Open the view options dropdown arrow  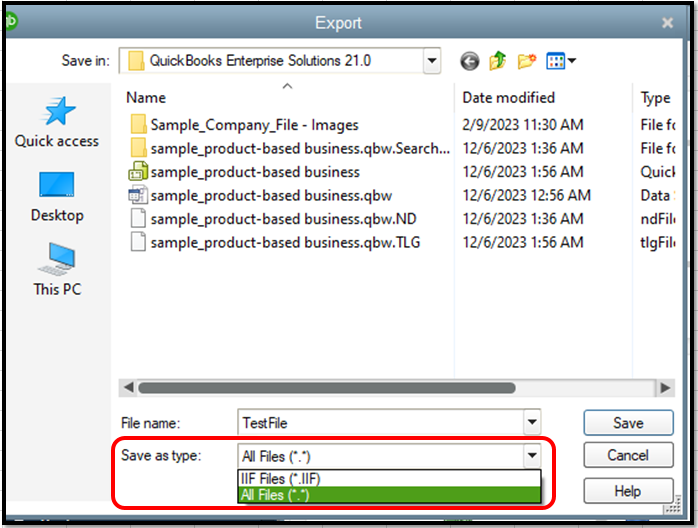click(572, 61)
